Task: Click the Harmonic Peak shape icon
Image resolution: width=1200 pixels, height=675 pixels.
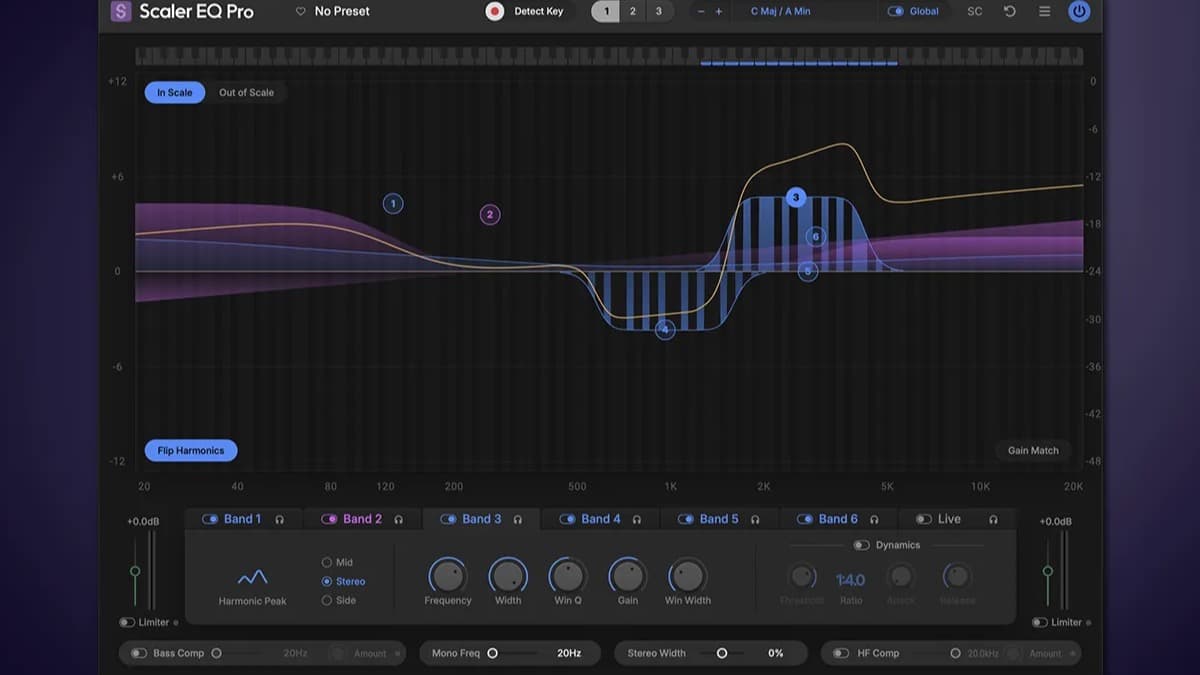Action: tap(252, 578)
